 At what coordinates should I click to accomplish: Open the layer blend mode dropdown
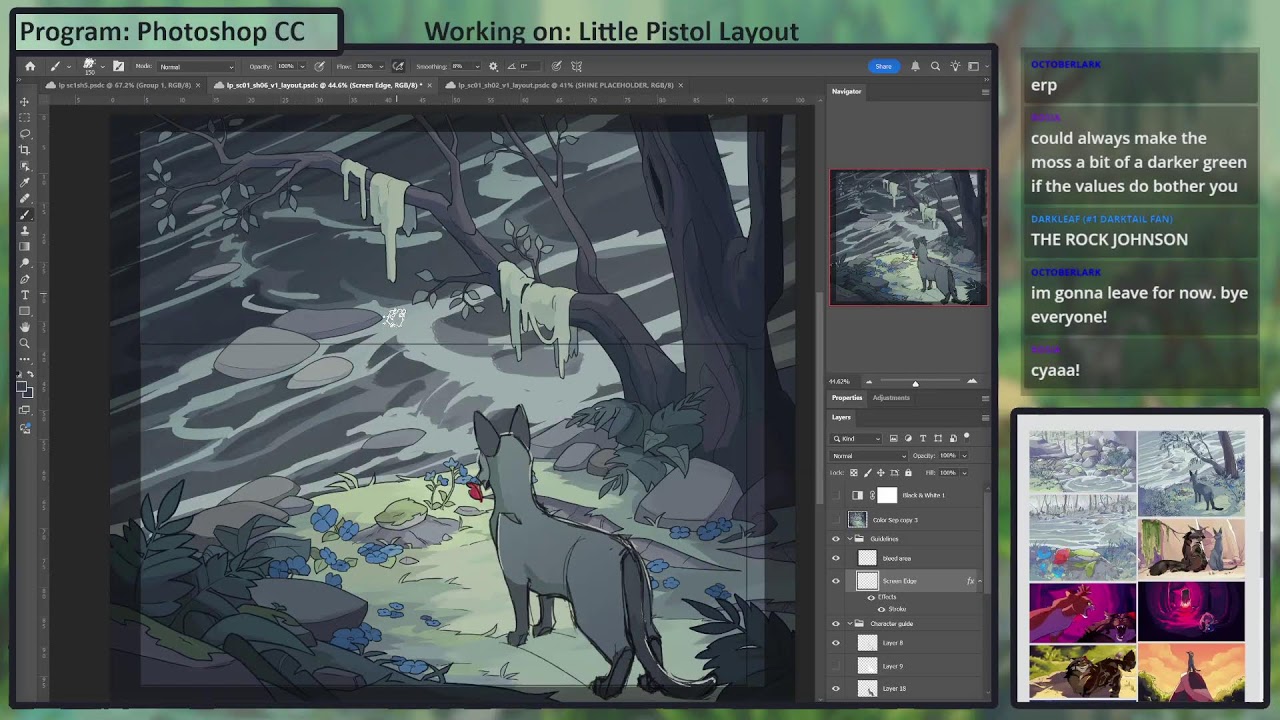pyautogui.click(x=869, y=456)
